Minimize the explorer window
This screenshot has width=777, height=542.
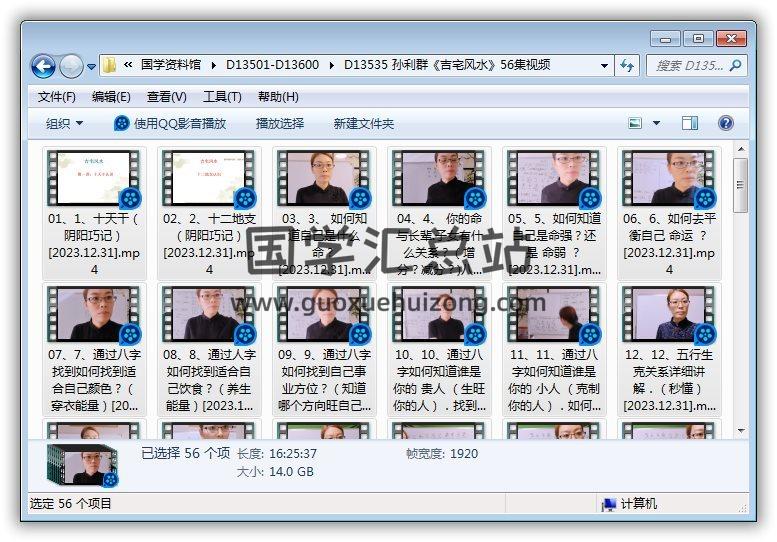point(665,39)
